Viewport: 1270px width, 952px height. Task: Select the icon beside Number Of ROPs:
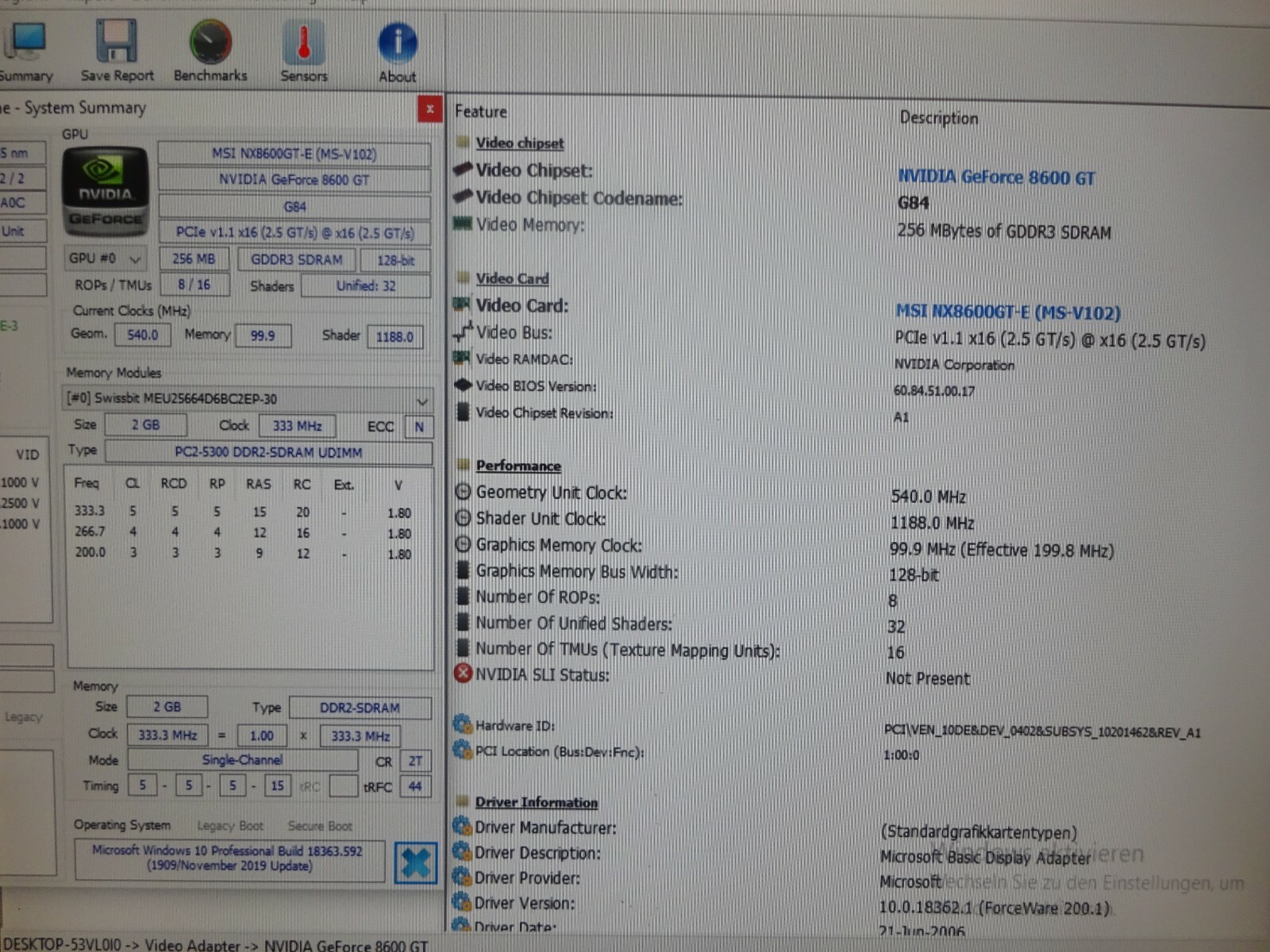(x=464, y=596)
